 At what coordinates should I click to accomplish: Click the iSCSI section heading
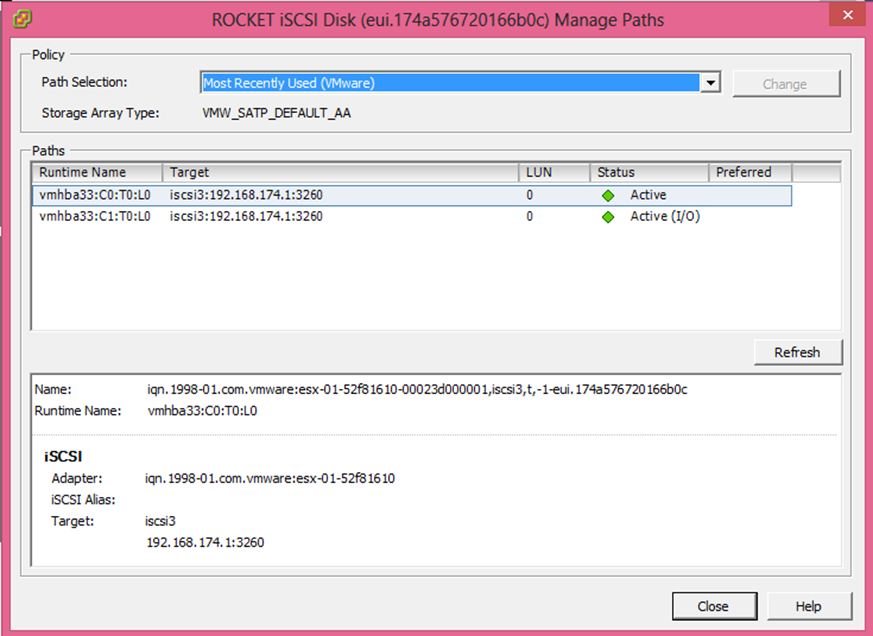(63, 457)
